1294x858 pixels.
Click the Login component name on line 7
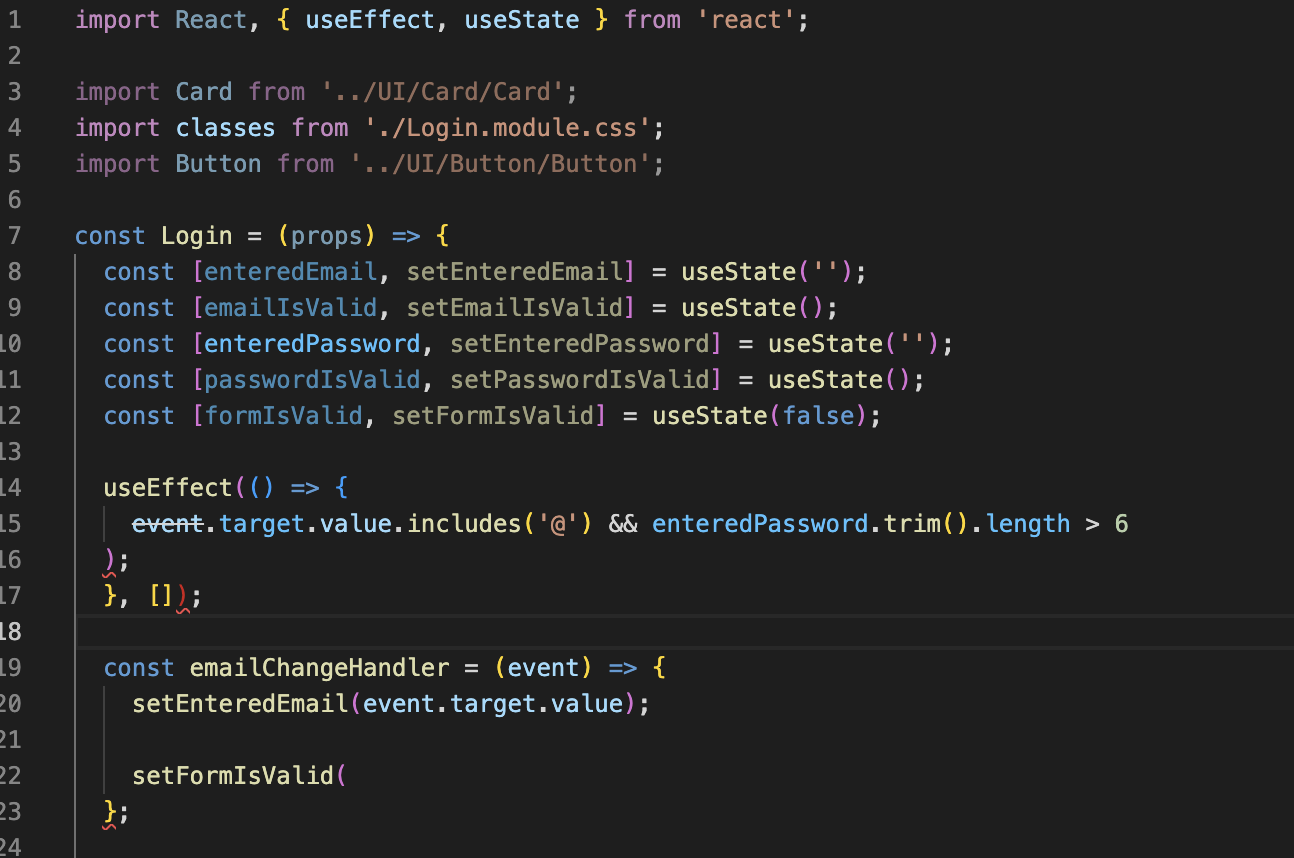(197, 236)
